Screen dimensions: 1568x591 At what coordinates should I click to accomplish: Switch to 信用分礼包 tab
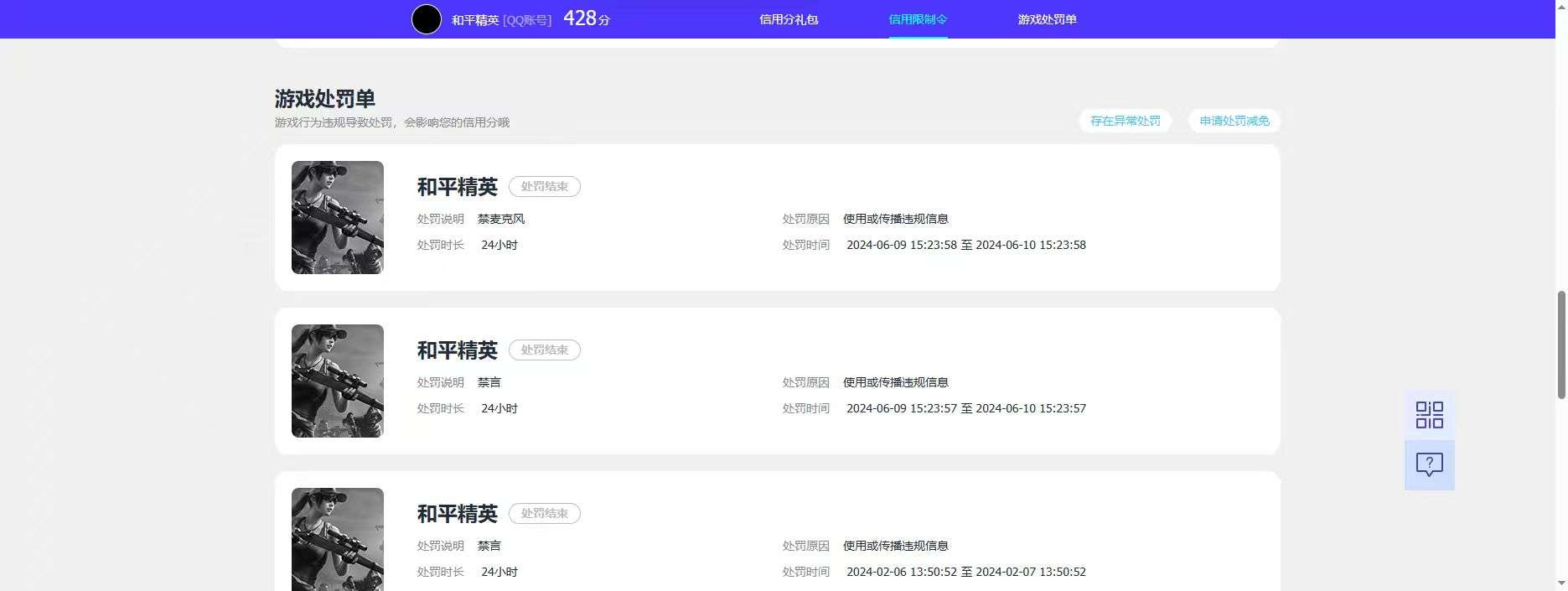click(789, 19)
